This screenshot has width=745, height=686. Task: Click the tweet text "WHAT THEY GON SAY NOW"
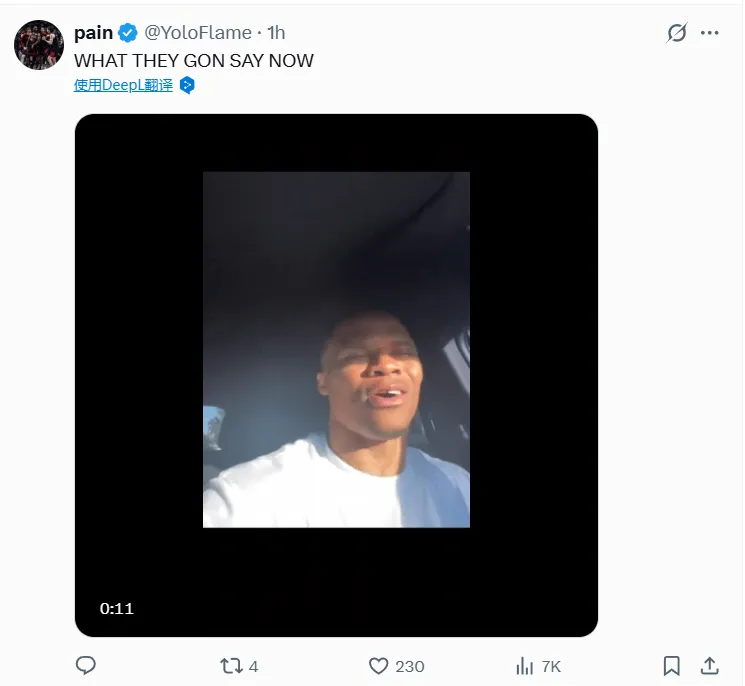194,60
